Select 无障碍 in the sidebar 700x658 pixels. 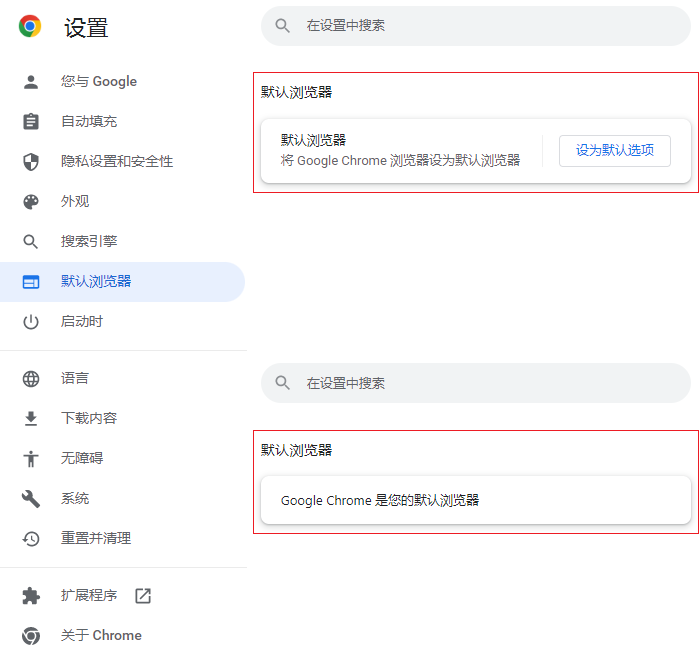[x=122, y=458]
